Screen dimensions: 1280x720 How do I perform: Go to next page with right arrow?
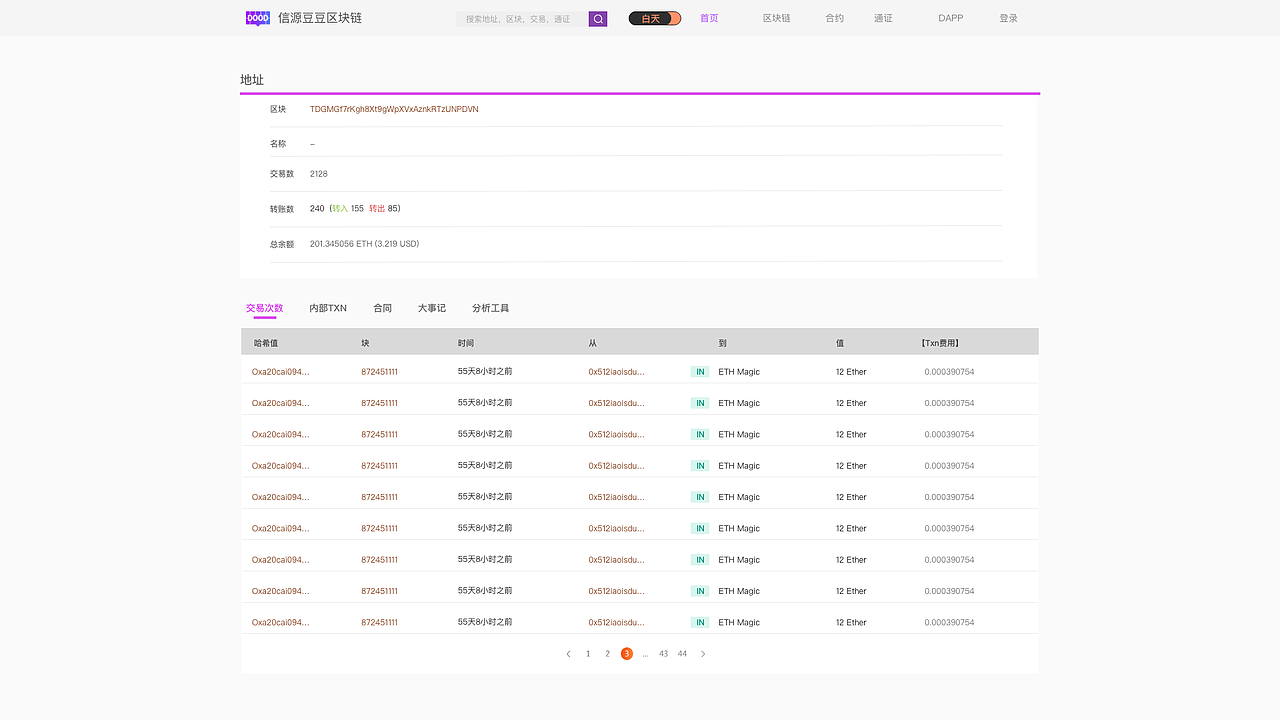(x=703, y=654)
